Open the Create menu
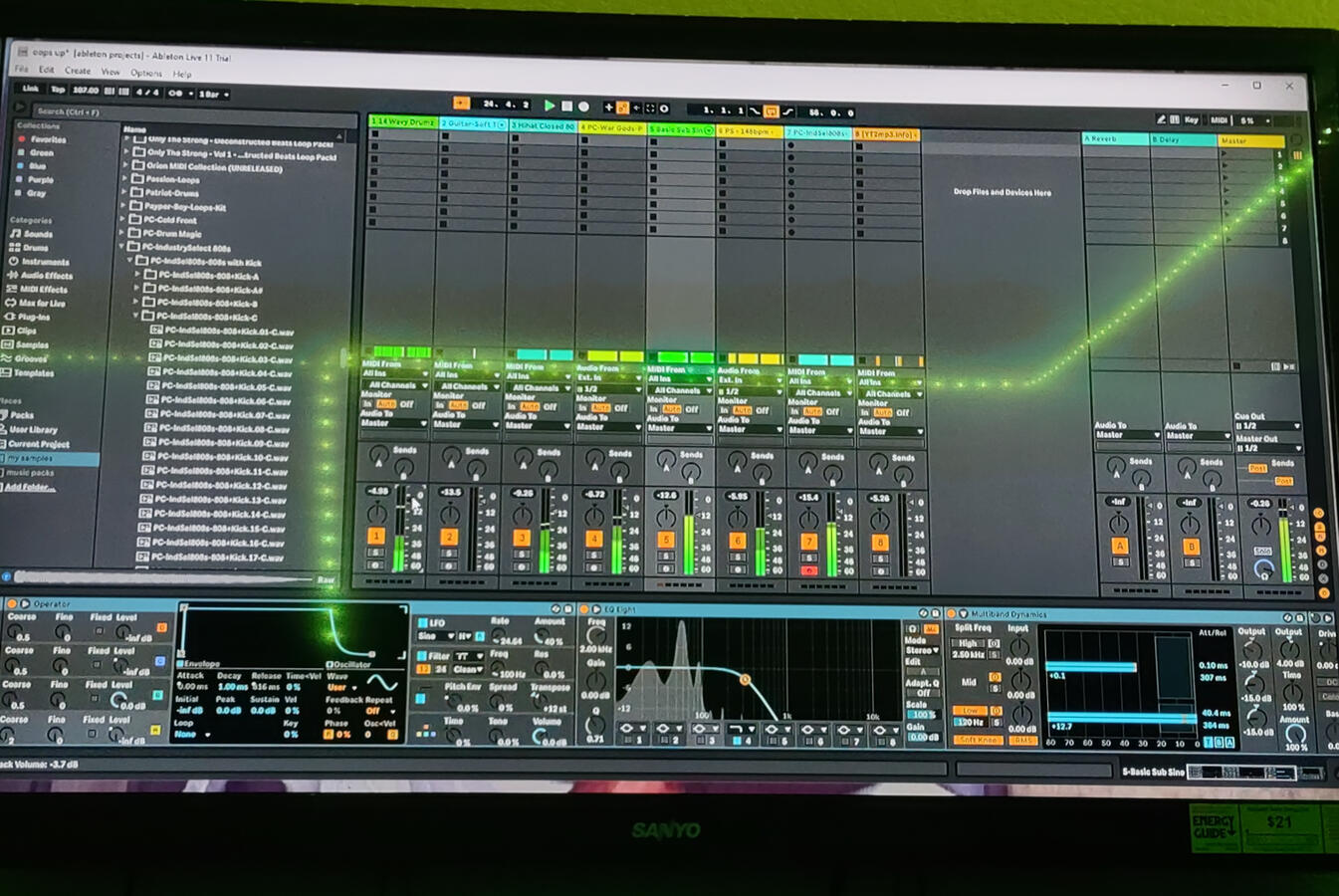The height and width of the screenshot is (896, 1339). (x=77, y=71)
